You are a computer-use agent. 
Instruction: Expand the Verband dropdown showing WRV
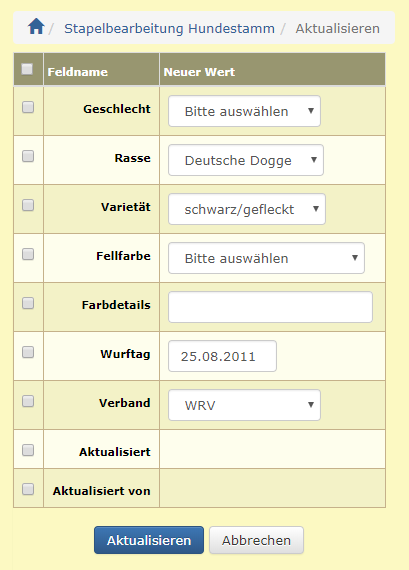(x=244, y=405)
